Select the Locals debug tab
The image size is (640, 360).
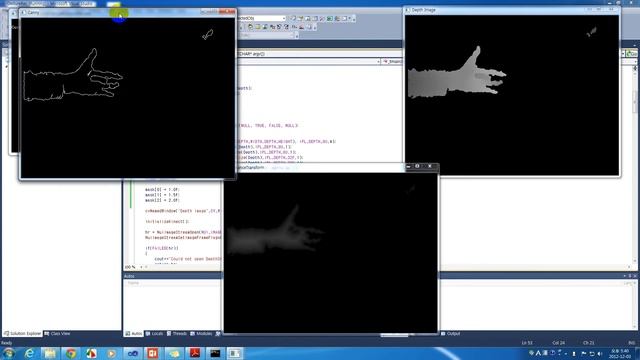click(x=155, y=333)
